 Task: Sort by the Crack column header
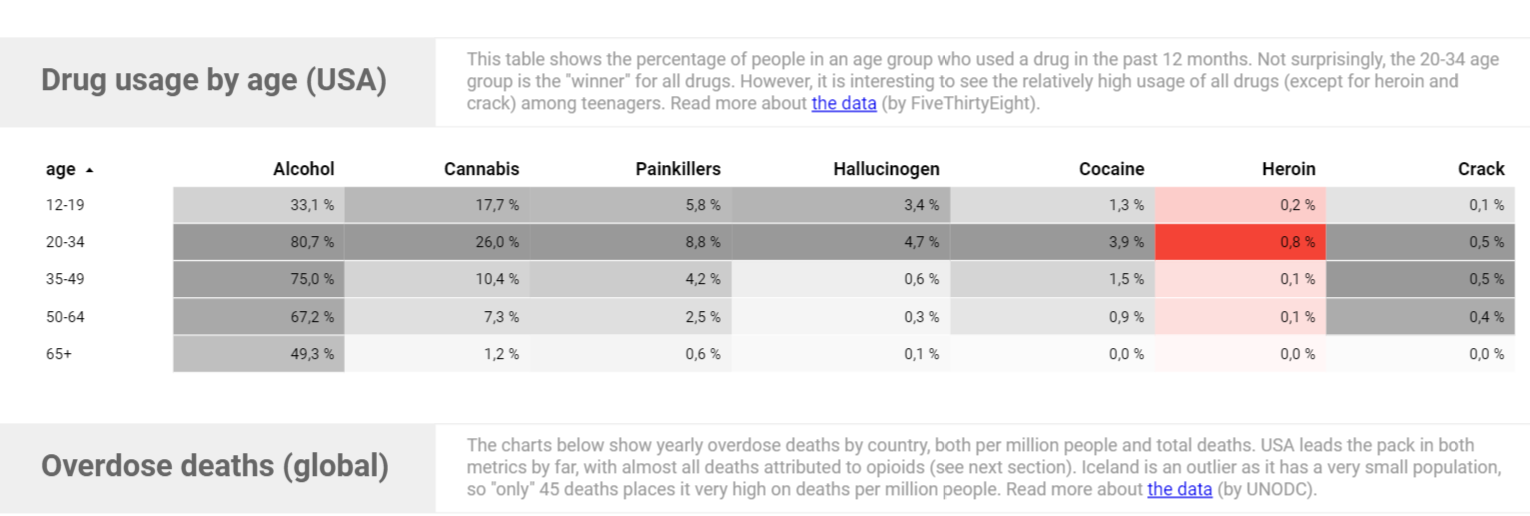[x=1481, y=169]
